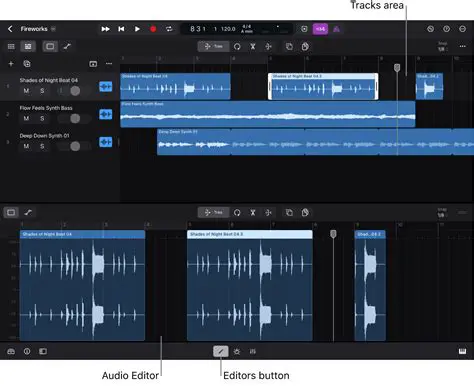Screen dimensions: 474x386
Task: Click the track options icon above headers
Action: coord(93,64)
